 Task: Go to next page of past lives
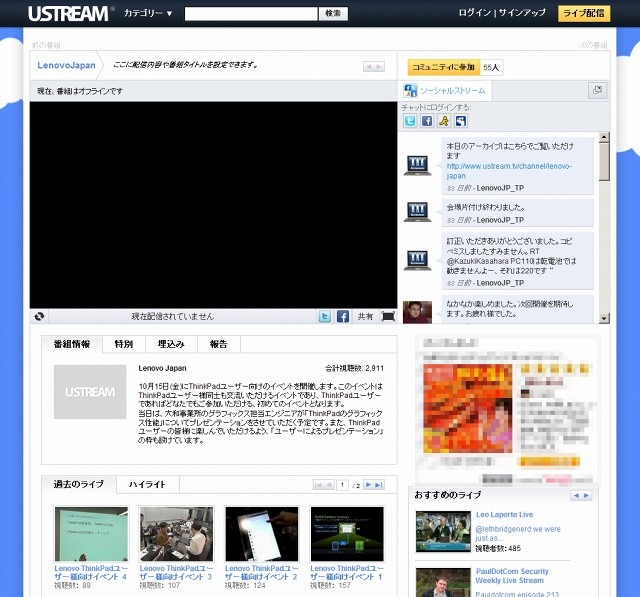coord(368,485)
